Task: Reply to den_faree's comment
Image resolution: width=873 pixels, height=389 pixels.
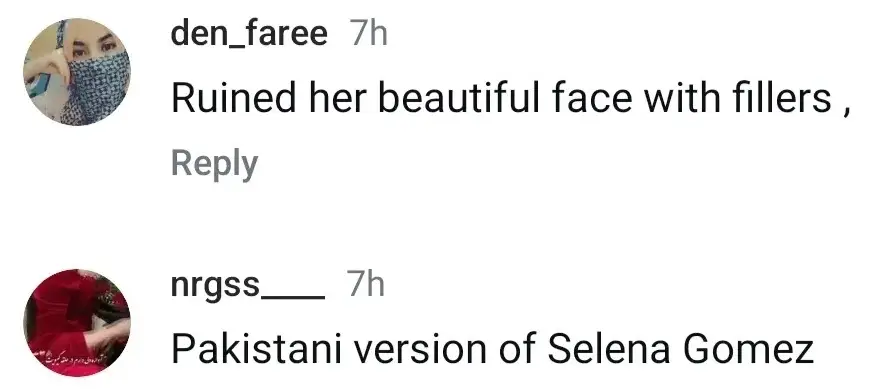Action: click(214, 164)
